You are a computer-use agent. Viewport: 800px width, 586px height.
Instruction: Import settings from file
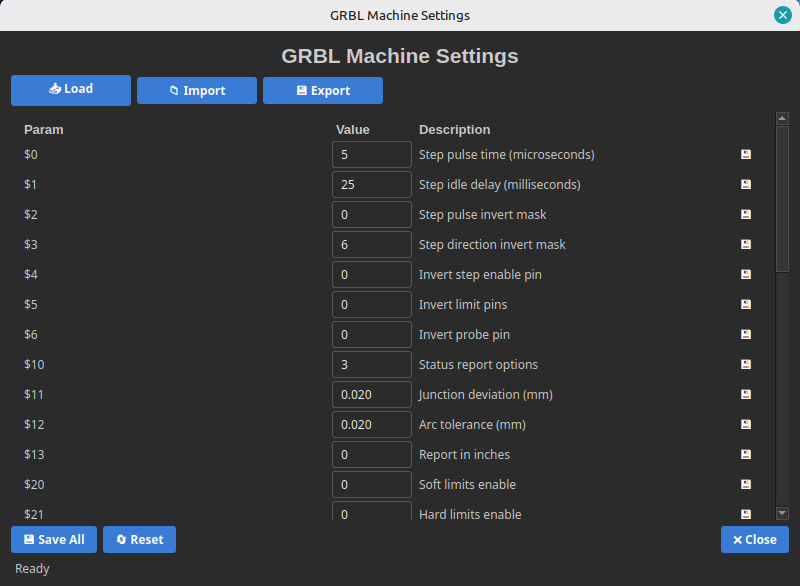pos(197,91)
